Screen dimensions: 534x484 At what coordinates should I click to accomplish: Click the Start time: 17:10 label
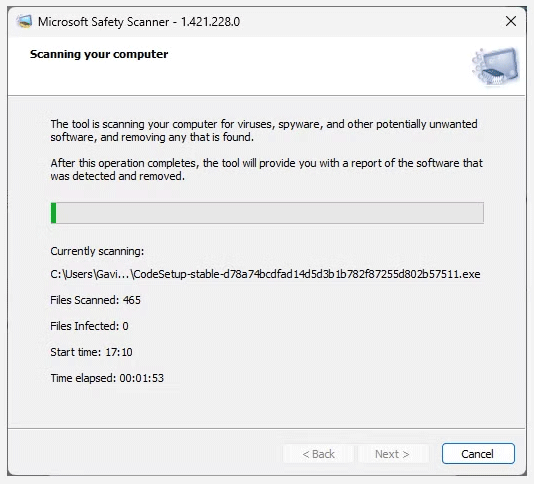coord(91,352)
